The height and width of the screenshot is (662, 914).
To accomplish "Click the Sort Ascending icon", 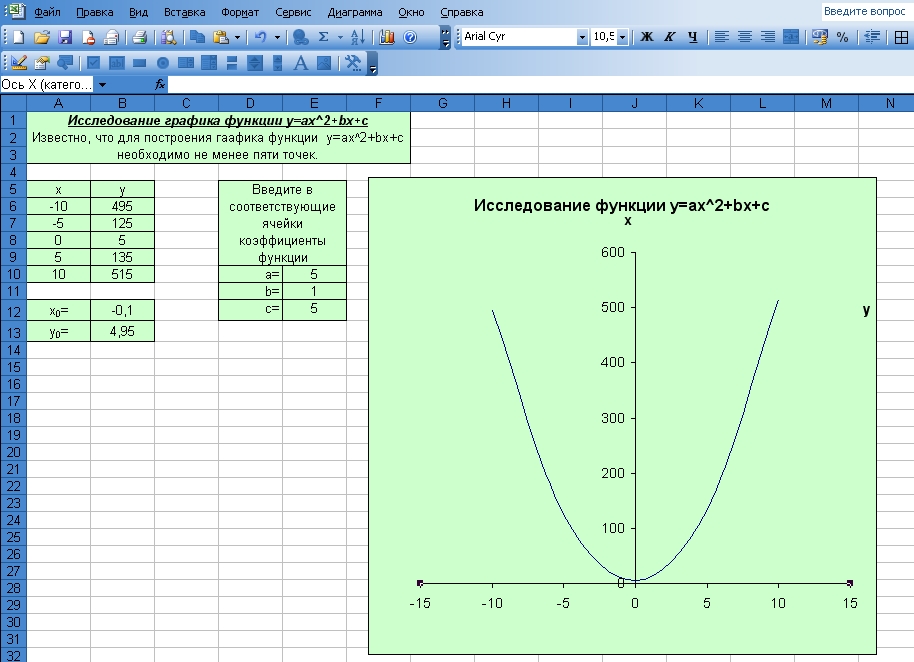I will click(357, 37).
